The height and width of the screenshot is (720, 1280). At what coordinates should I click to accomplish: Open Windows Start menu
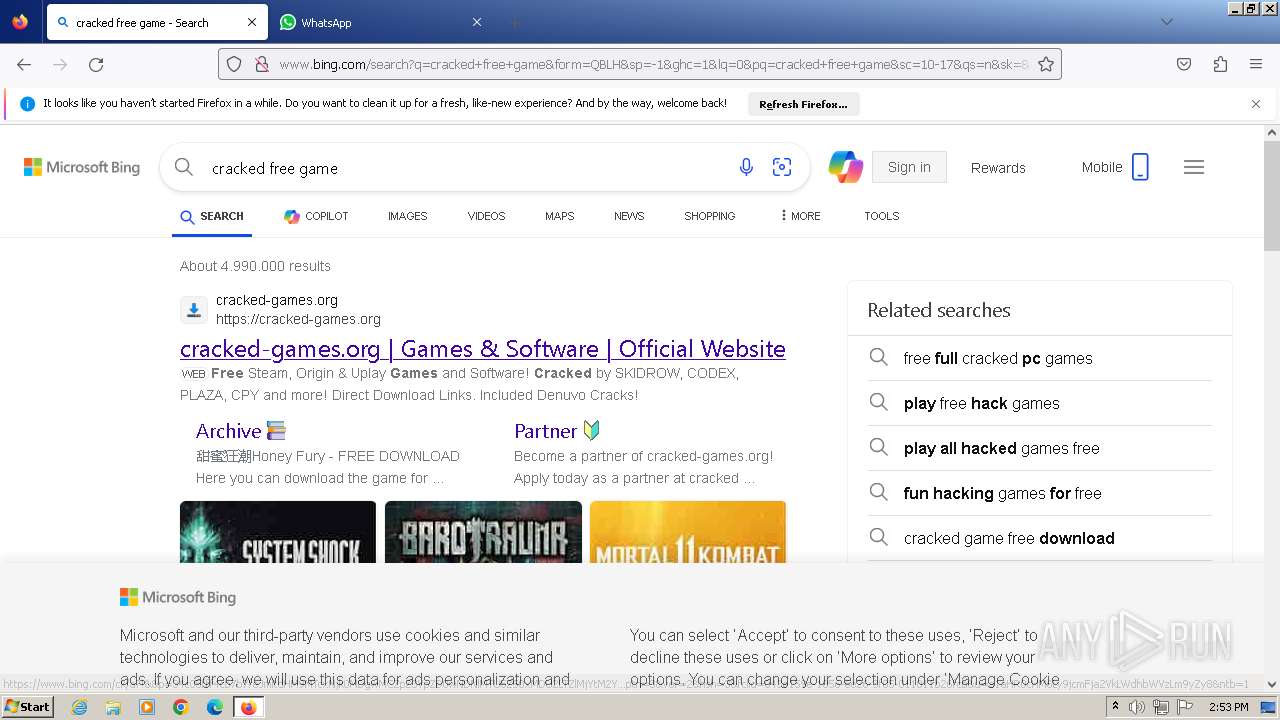coord(28,707)
